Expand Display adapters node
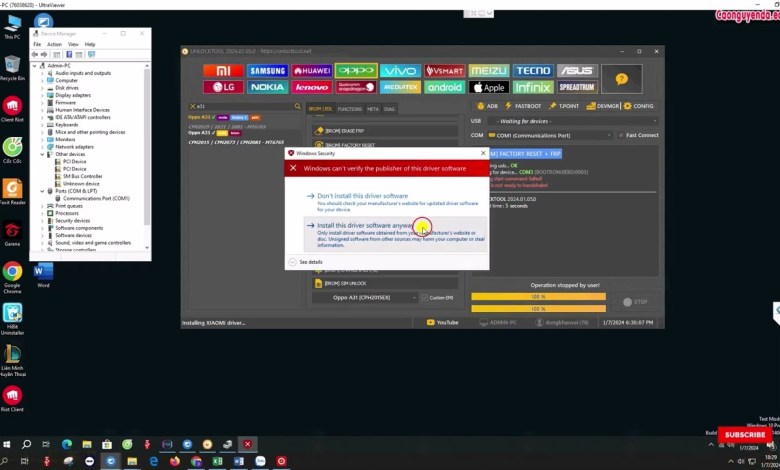780x470 pixels. 42,95
